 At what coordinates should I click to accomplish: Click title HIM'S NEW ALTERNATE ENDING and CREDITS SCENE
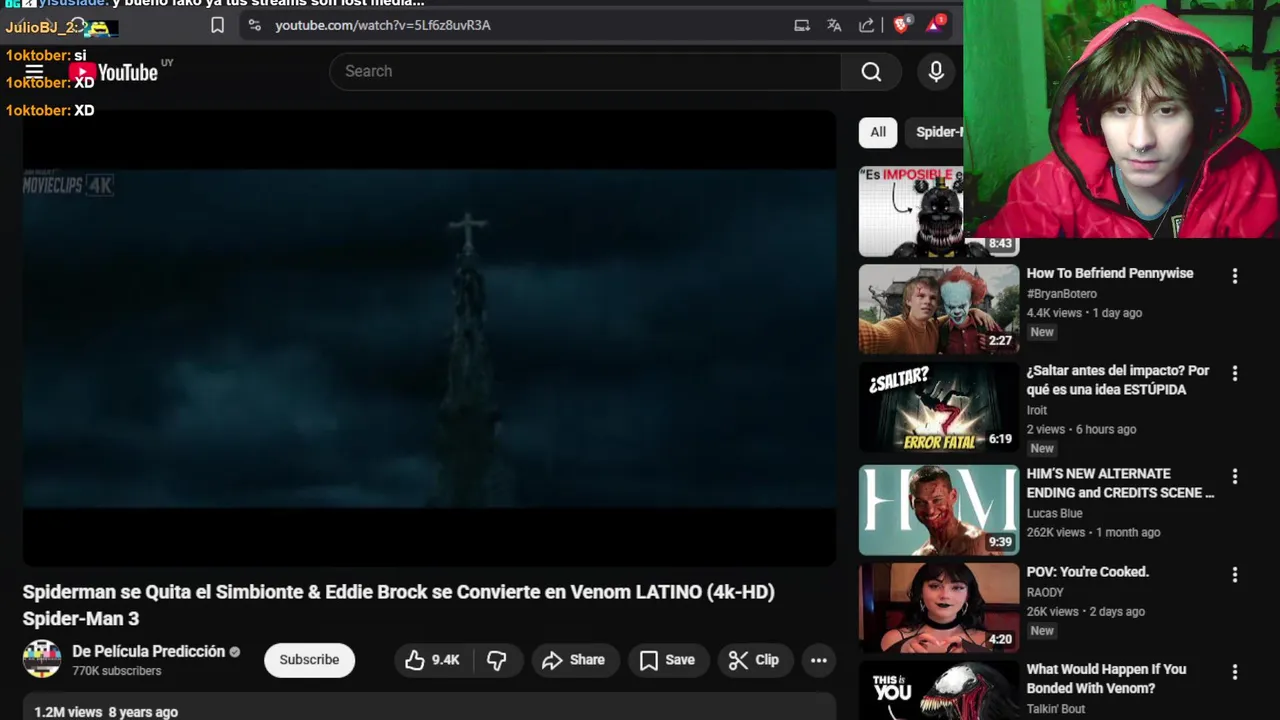click(x=1120, y=483)
